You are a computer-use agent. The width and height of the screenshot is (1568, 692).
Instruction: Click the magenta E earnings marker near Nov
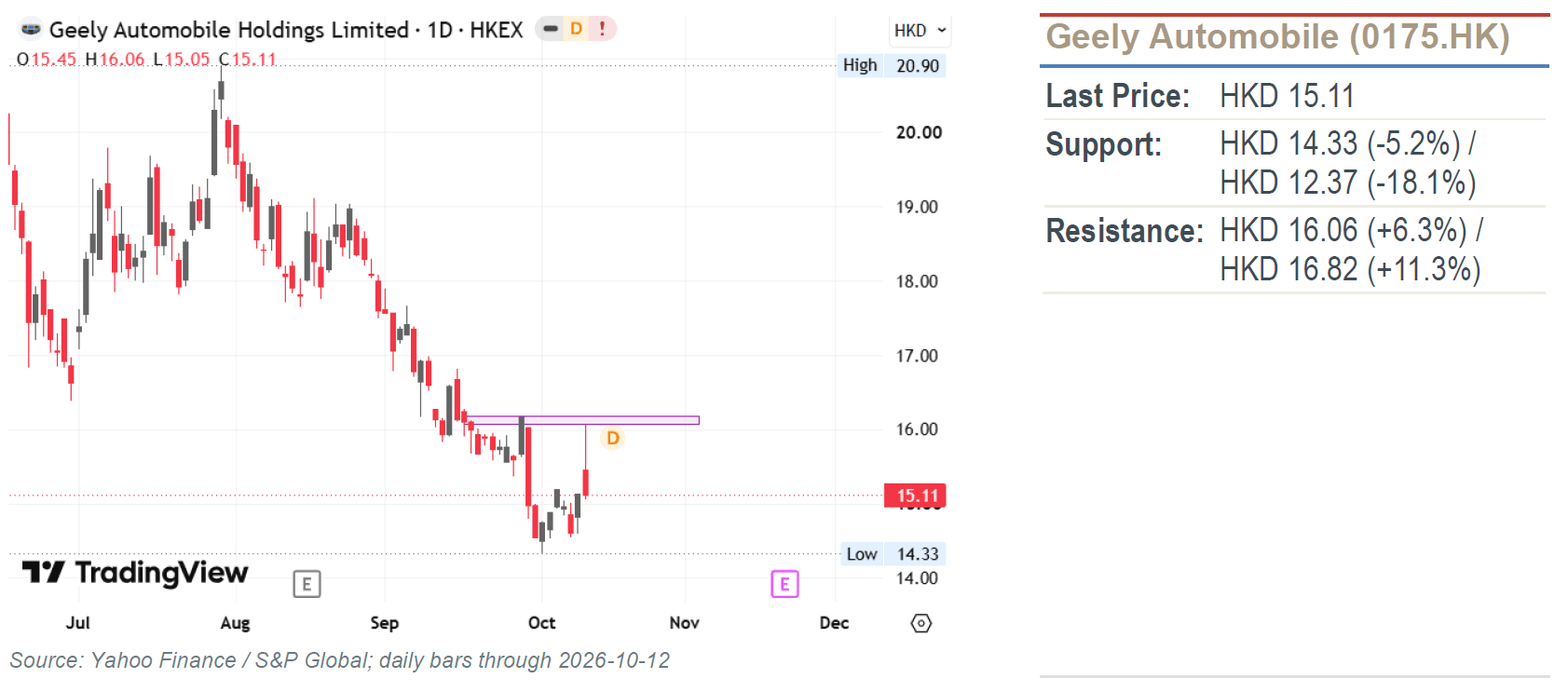click(784, 584)
